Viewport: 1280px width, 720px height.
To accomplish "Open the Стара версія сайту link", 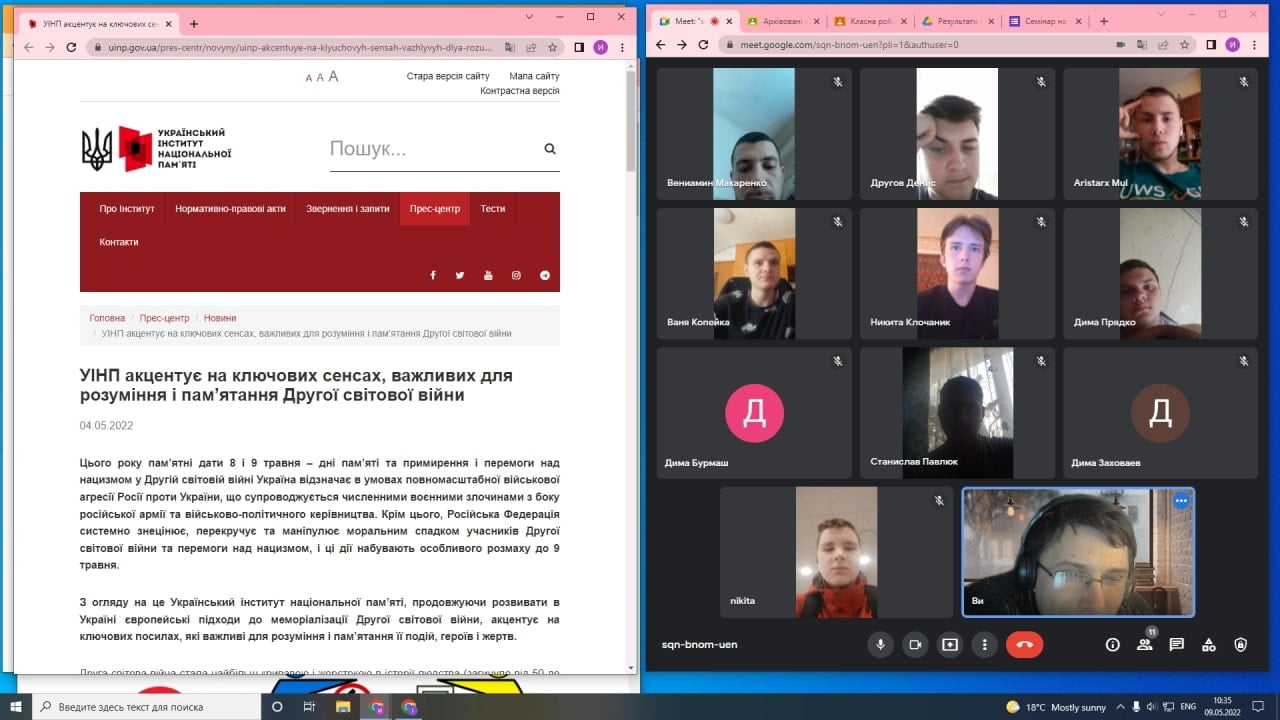I will [x=448, y=76].
